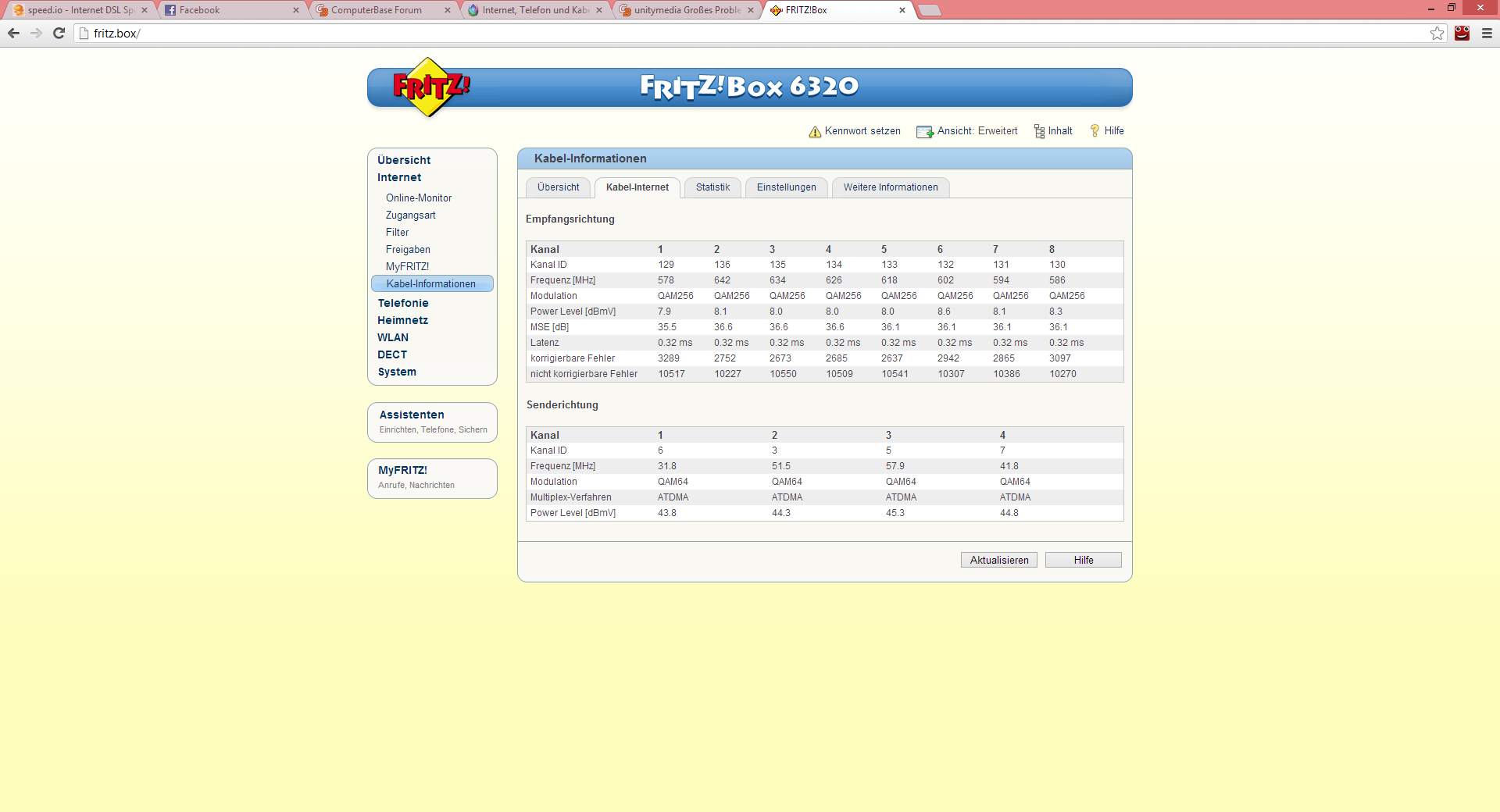Close the unitymedia Großes Problem tab
The width and height of the screenshot is (1500, 812).
coord(751,10)
